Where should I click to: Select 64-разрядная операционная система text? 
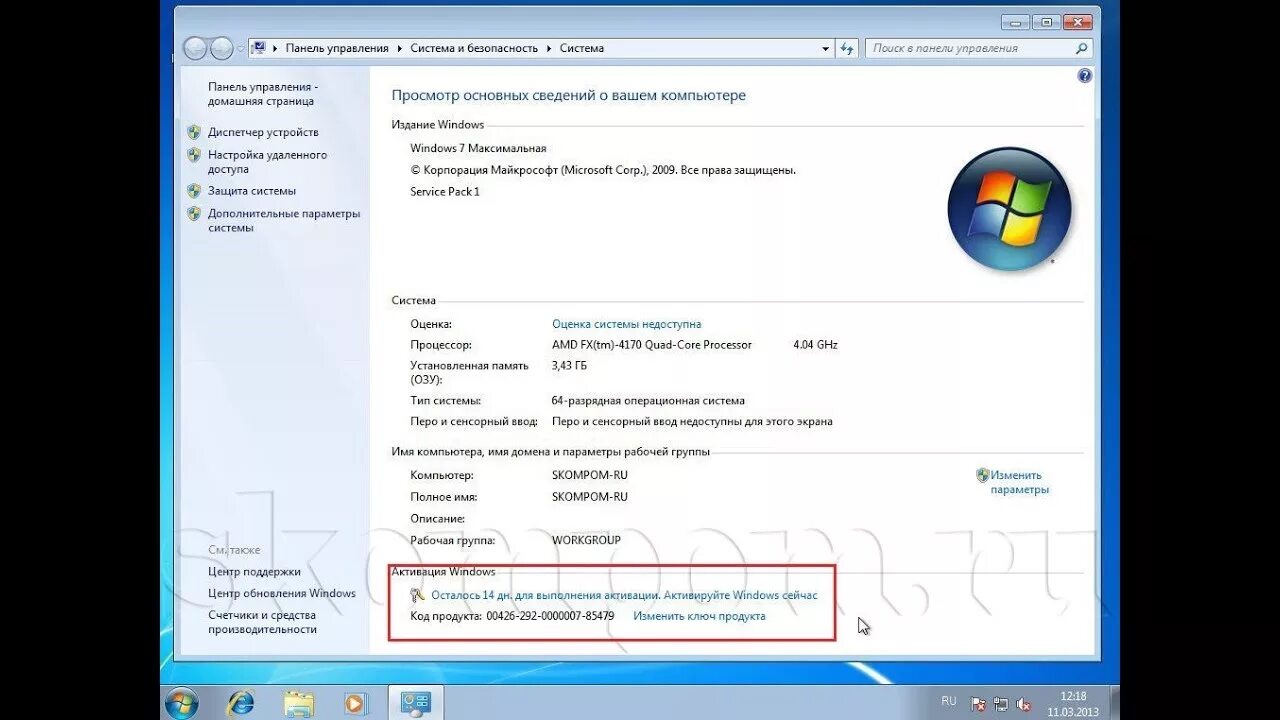click(648, 401)
